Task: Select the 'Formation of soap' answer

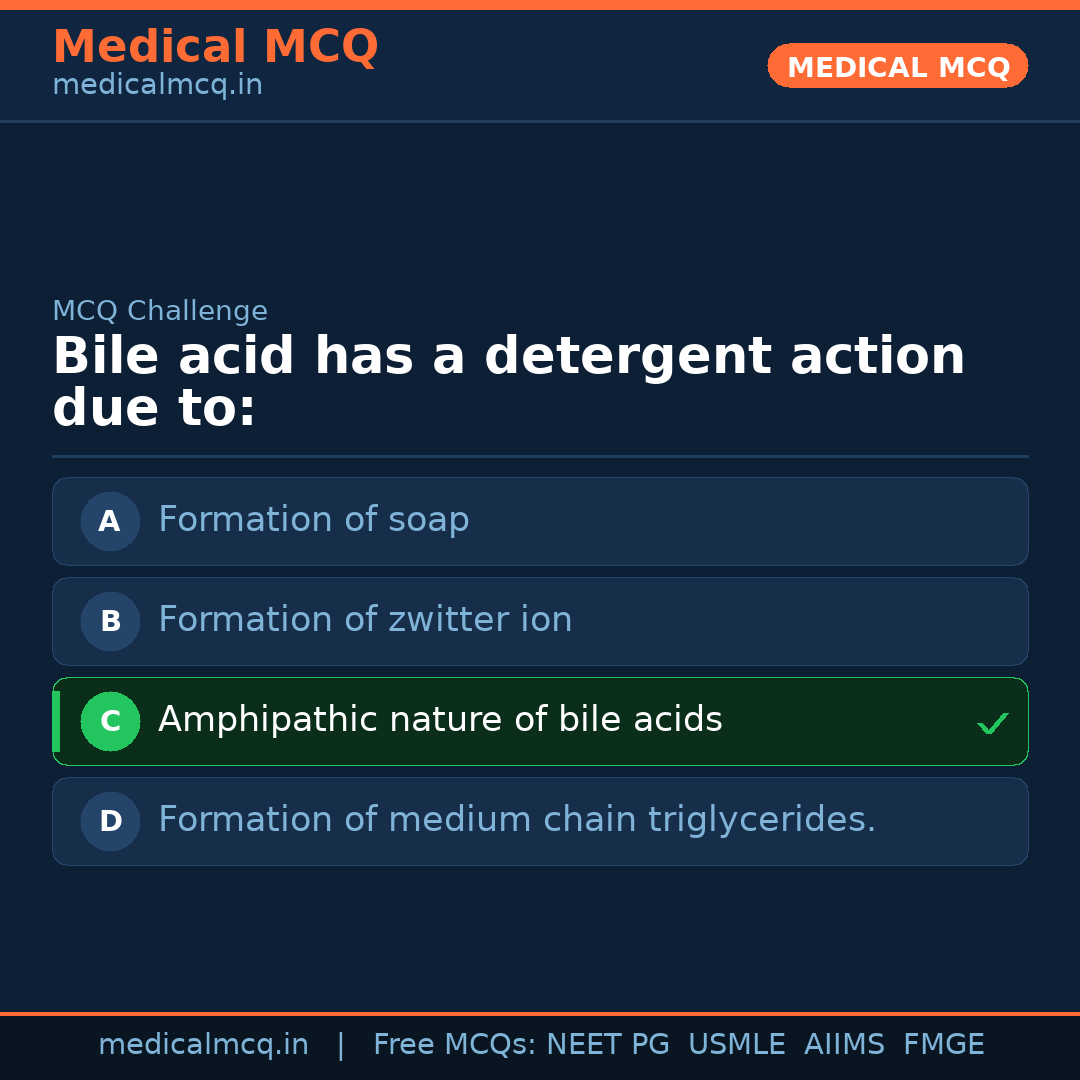Action: pyautogui.click(x=313, y=520)
